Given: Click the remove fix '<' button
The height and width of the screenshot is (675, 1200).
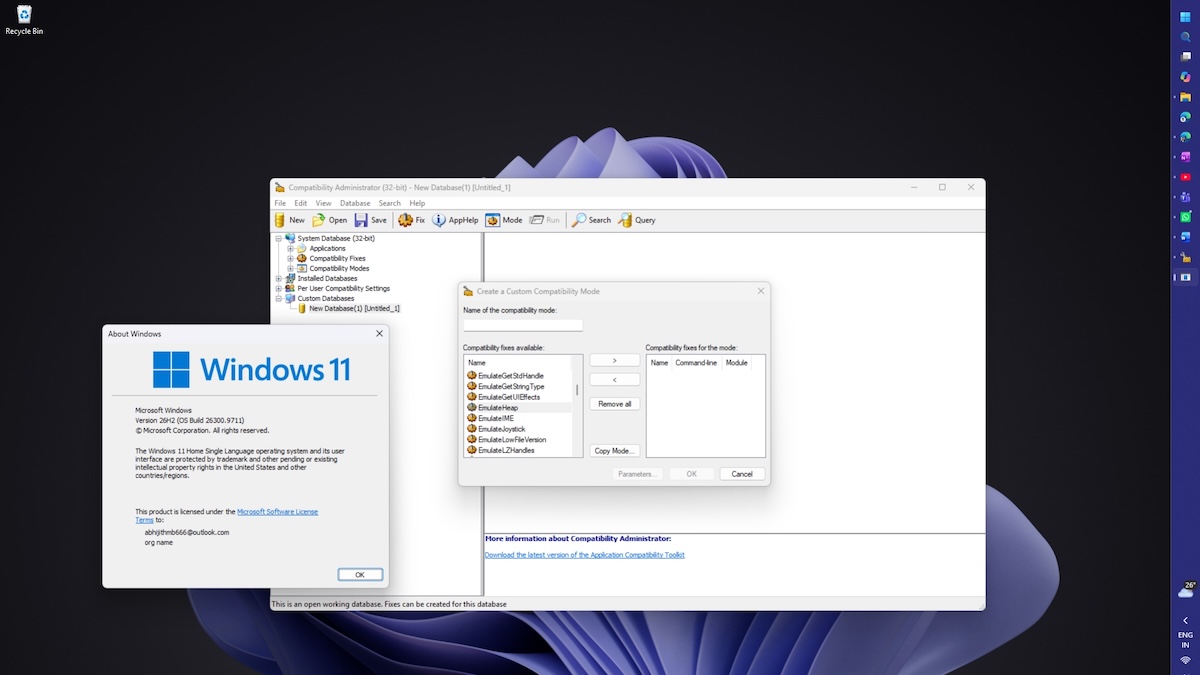Looking at the screenshot, I should (614, 380).
